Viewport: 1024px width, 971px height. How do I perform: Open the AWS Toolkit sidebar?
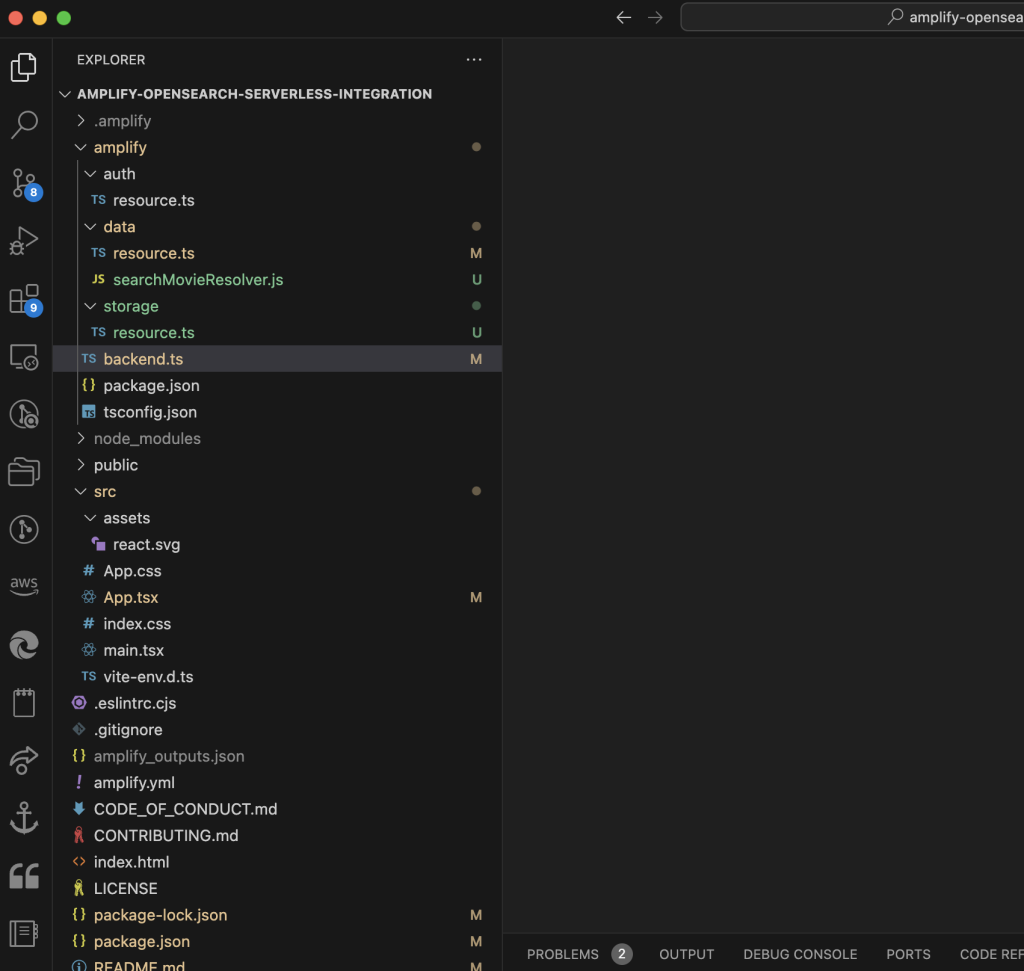[24, 585]
